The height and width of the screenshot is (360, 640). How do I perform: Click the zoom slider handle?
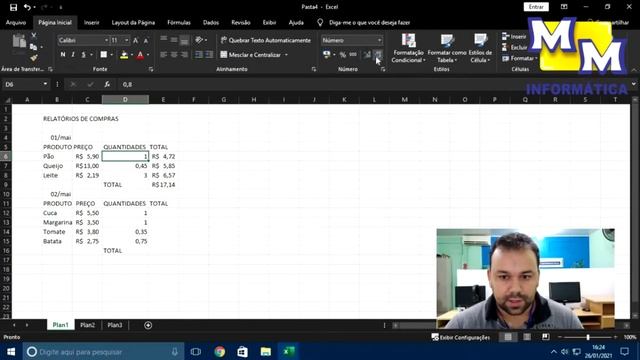click(588, 337)
